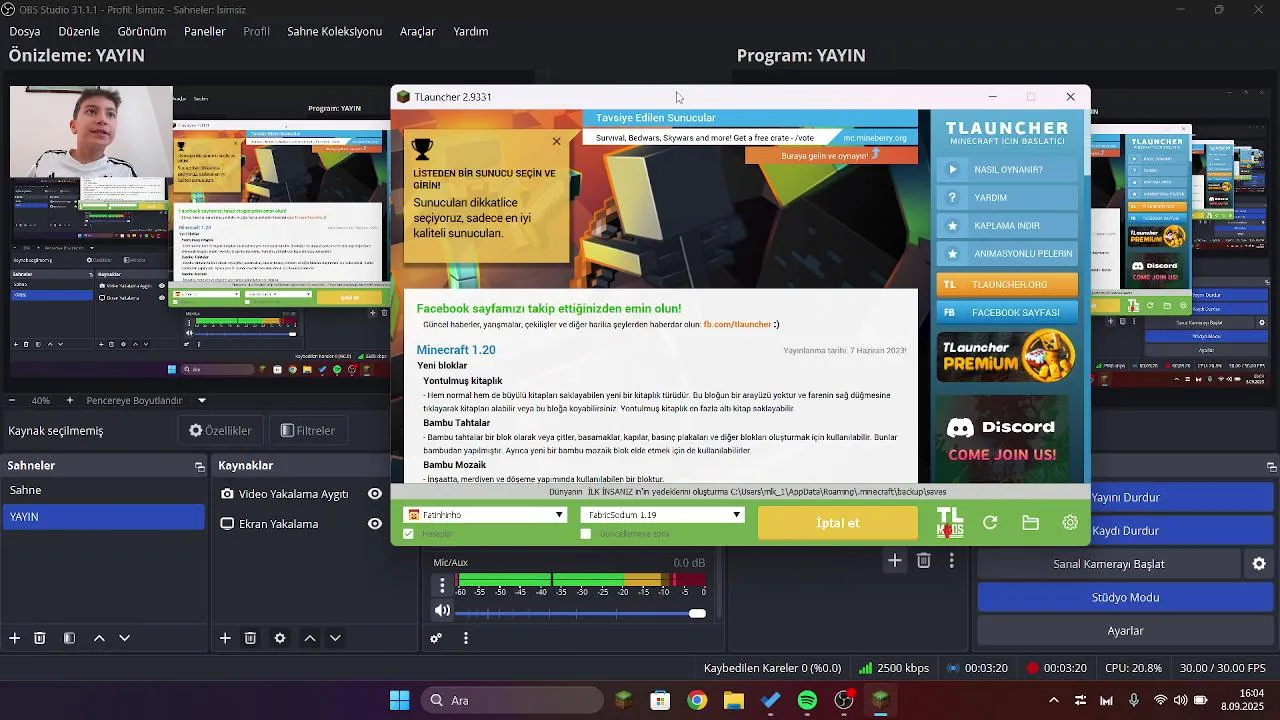
Task: Move the scene up with the Sahneler up arrow
Action: coord(99,638)
